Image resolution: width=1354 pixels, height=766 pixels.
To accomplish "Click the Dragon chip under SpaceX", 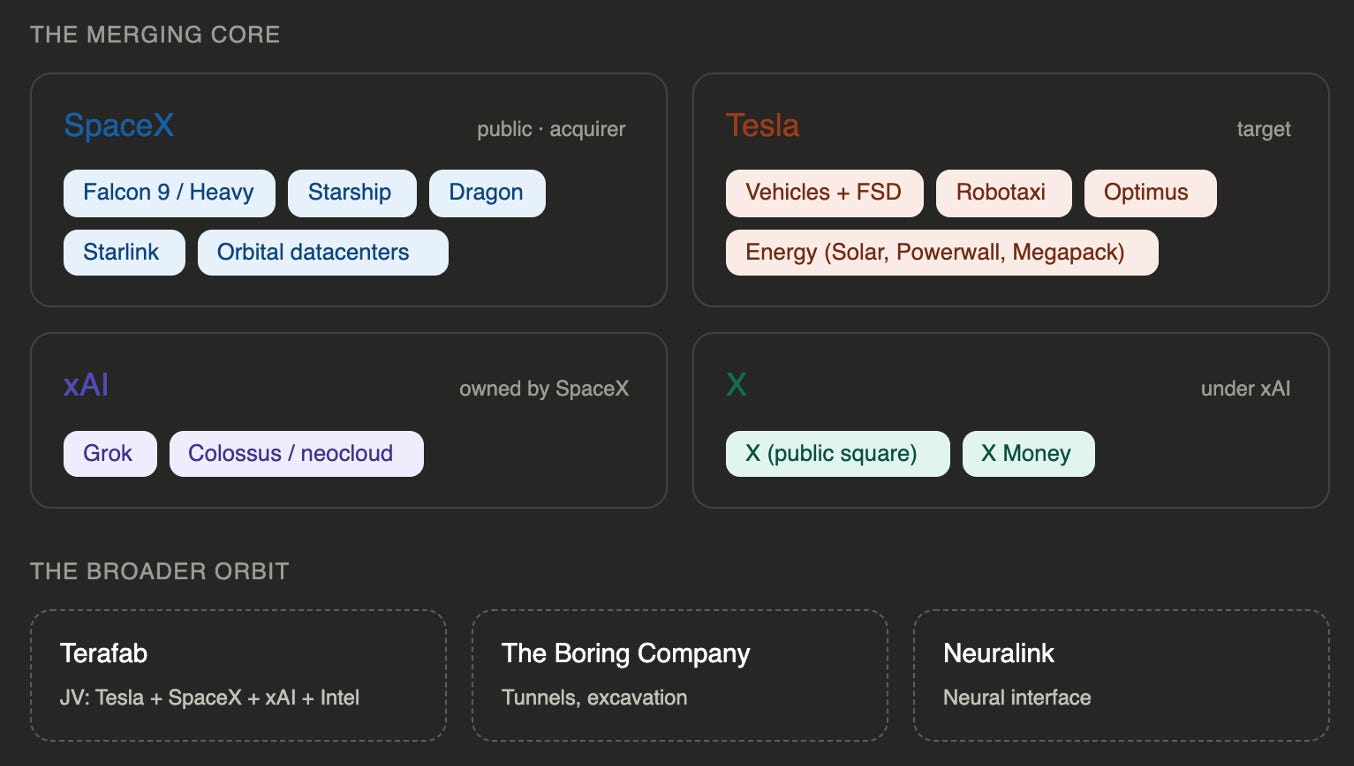I will click(x=487, y=193).
